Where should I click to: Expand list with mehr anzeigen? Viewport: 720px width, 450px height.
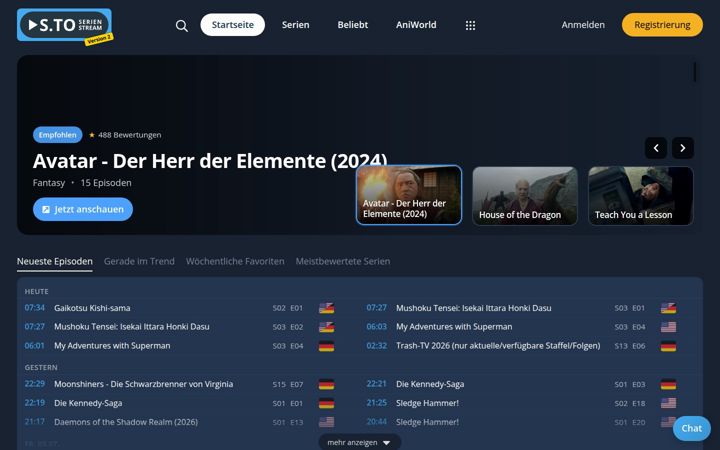360,443
